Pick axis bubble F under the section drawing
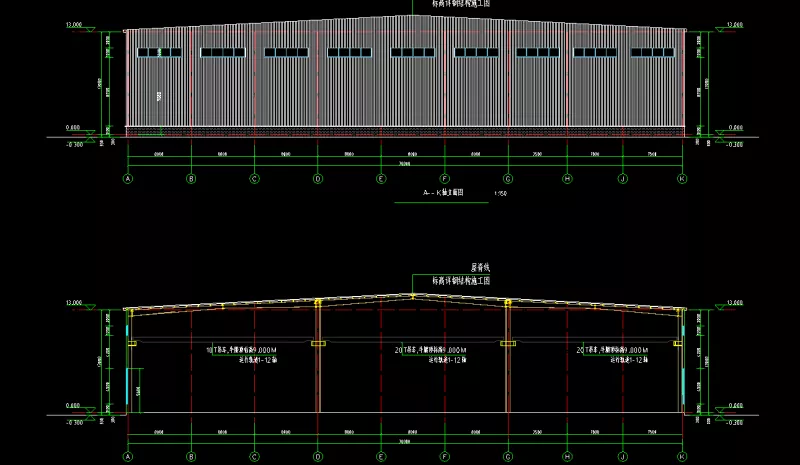 [x=444, y=457]
